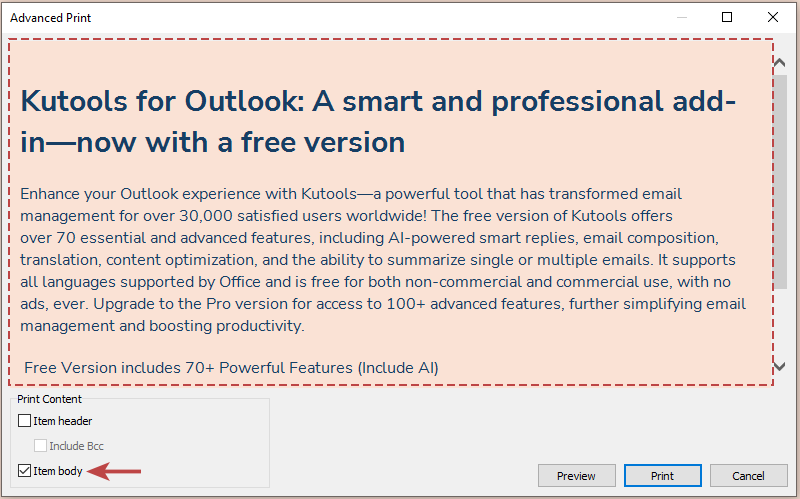Click the 'Free Version includes 70+' line
The width and height of the screenshot is (800, 499).
(231, 368)
